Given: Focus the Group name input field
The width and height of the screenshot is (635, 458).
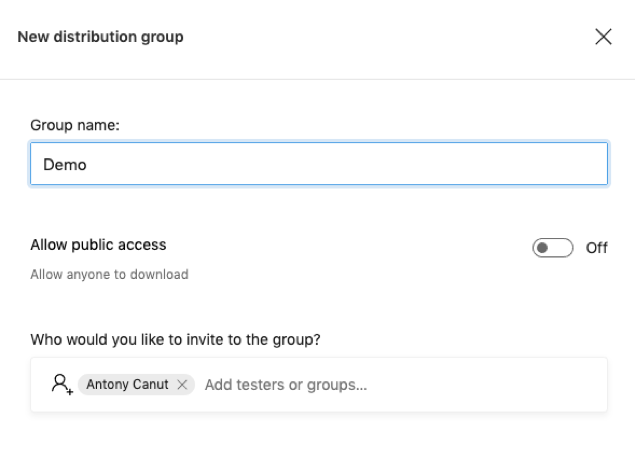Looking at the screenshot, I should pos(319,164).
